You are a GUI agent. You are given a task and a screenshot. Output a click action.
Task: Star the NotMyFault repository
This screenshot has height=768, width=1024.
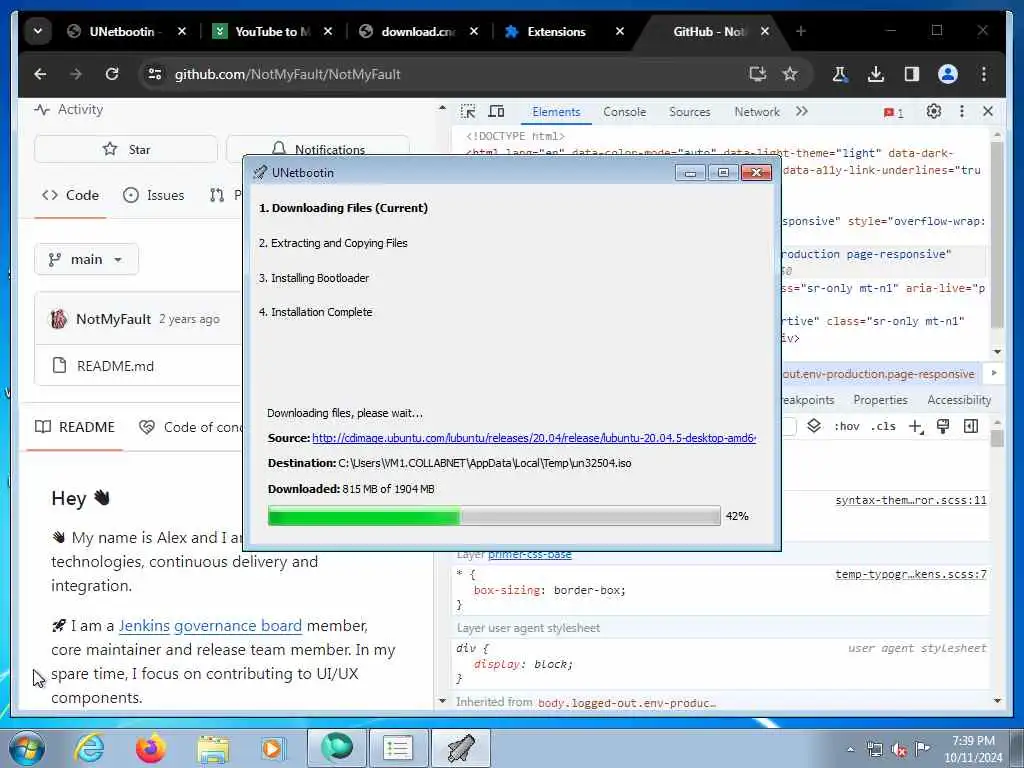tap(125, 150)
